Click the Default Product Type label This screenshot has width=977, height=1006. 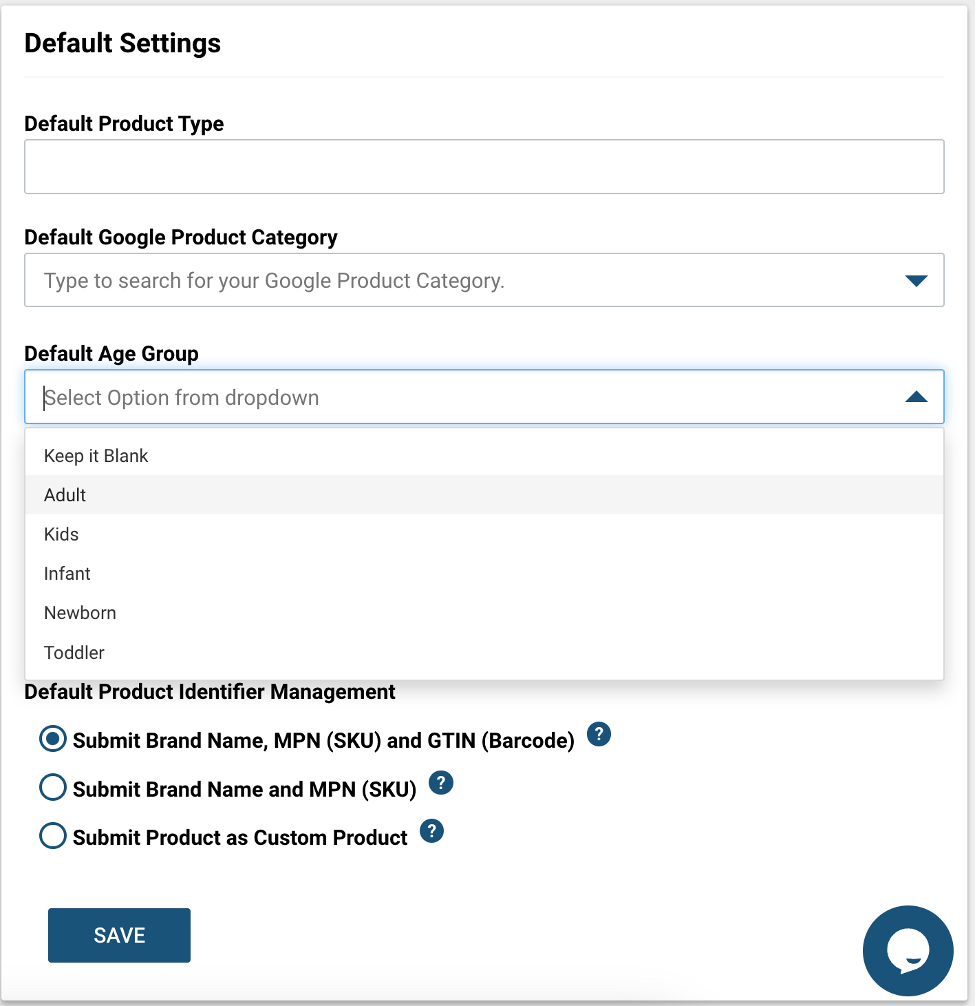[x=124, y=124]
